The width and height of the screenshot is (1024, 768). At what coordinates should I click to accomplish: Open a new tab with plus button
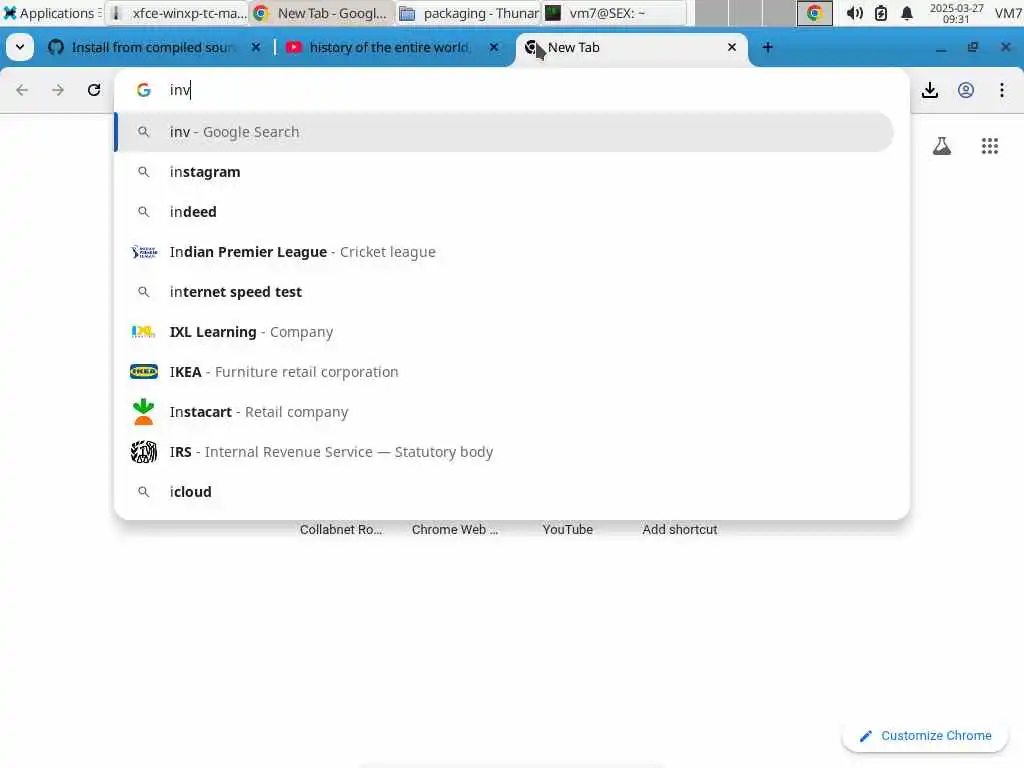(767, 48)
